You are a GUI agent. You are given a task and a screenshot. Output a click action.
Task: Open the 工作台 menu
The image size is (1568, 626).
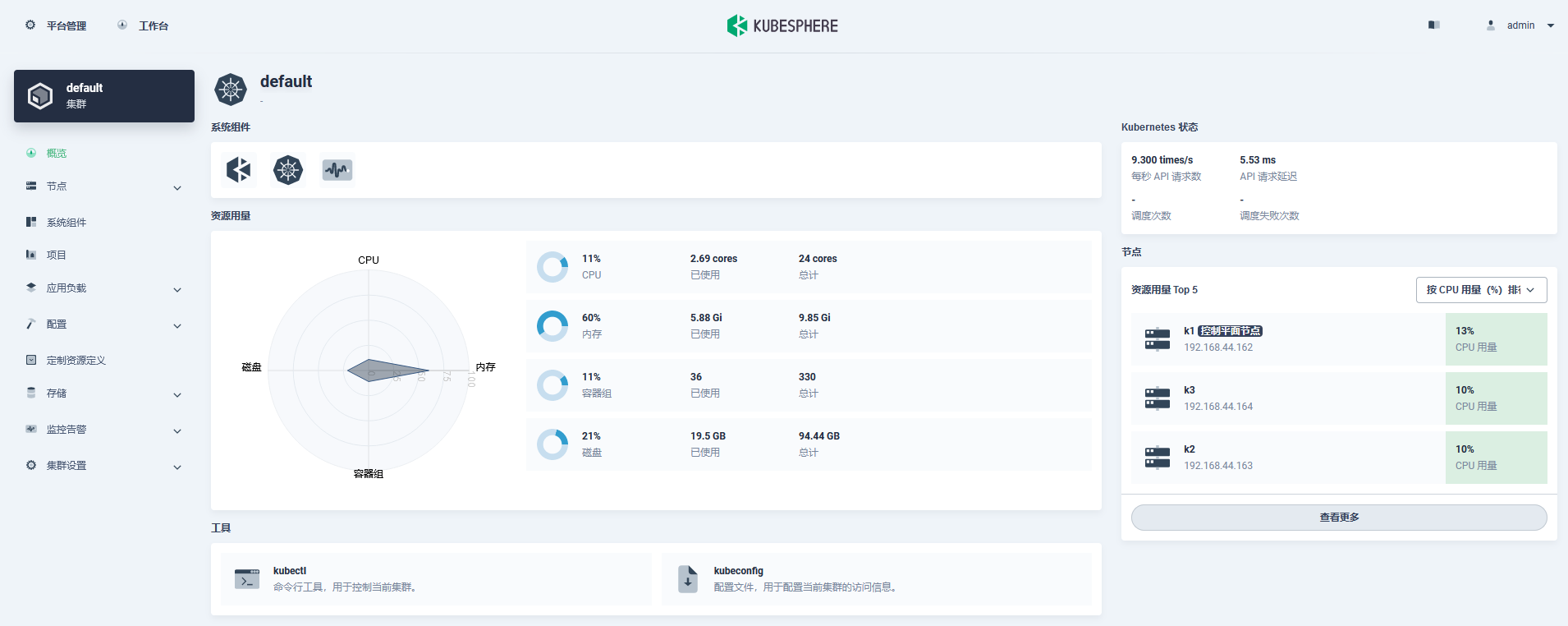point(154,25)
